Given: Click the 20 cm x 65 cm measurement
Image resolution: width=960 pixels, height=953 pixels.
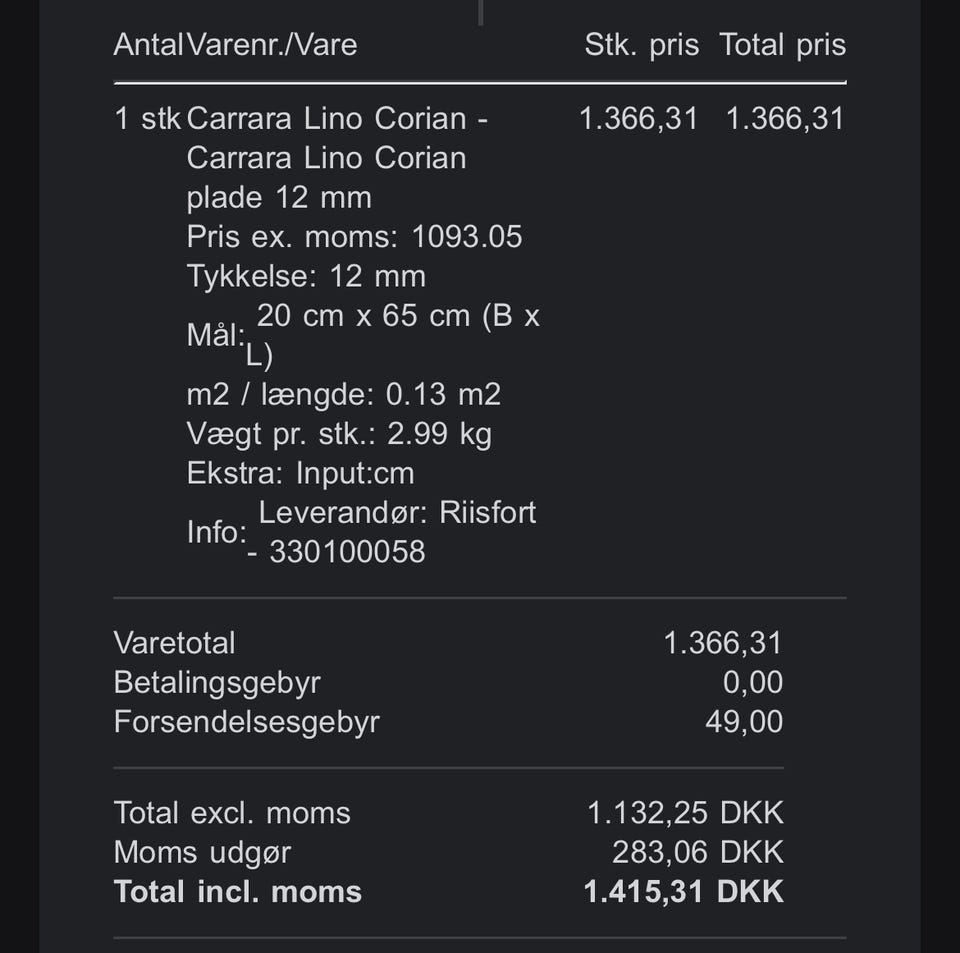Looking at the screenshot, I should tap(398, 316).
